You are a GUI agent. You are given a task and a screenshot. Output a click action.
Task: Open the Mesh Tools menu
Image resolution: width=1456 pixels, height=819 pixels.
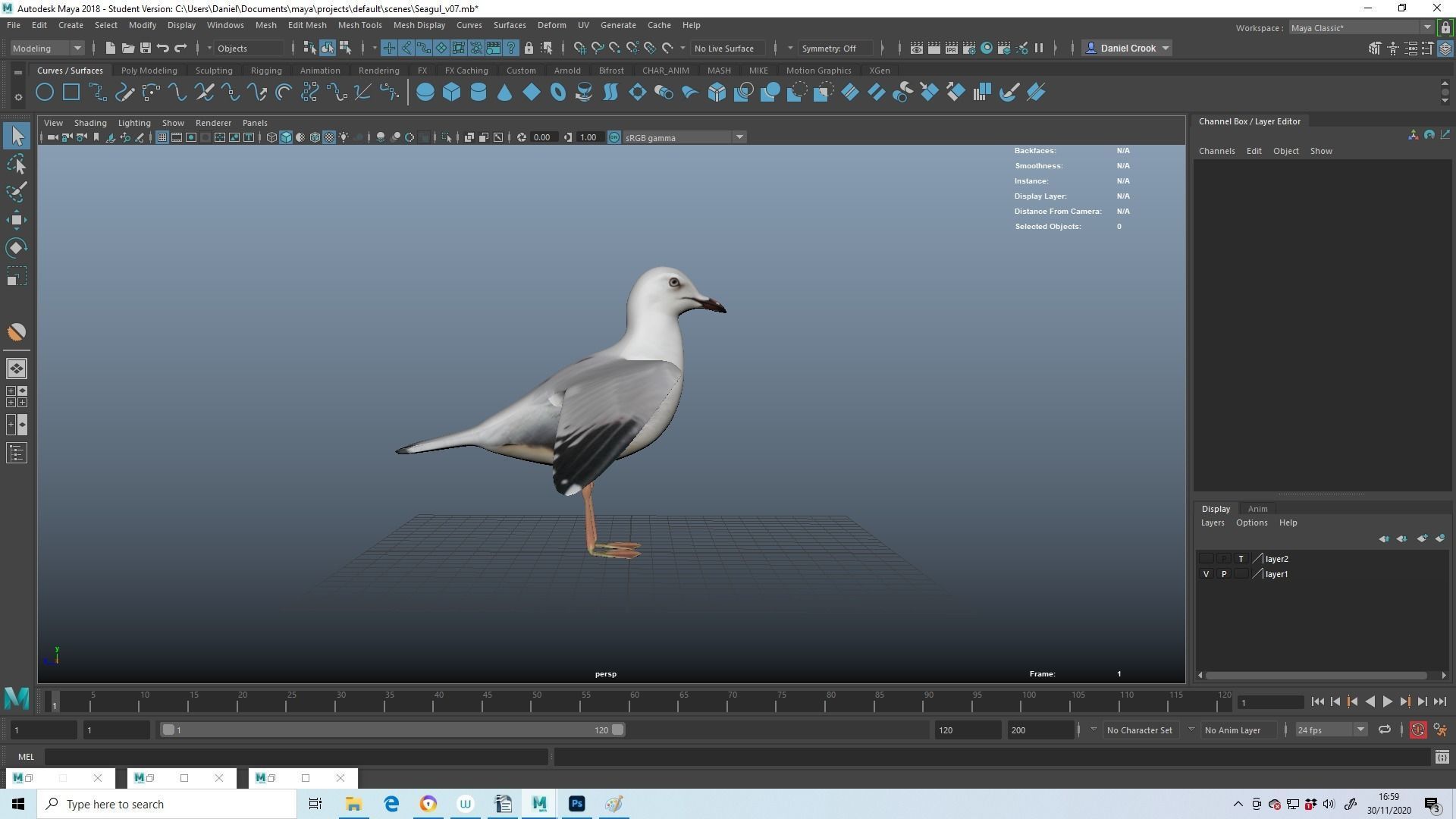pyautogui.click(x=359, y=25)
